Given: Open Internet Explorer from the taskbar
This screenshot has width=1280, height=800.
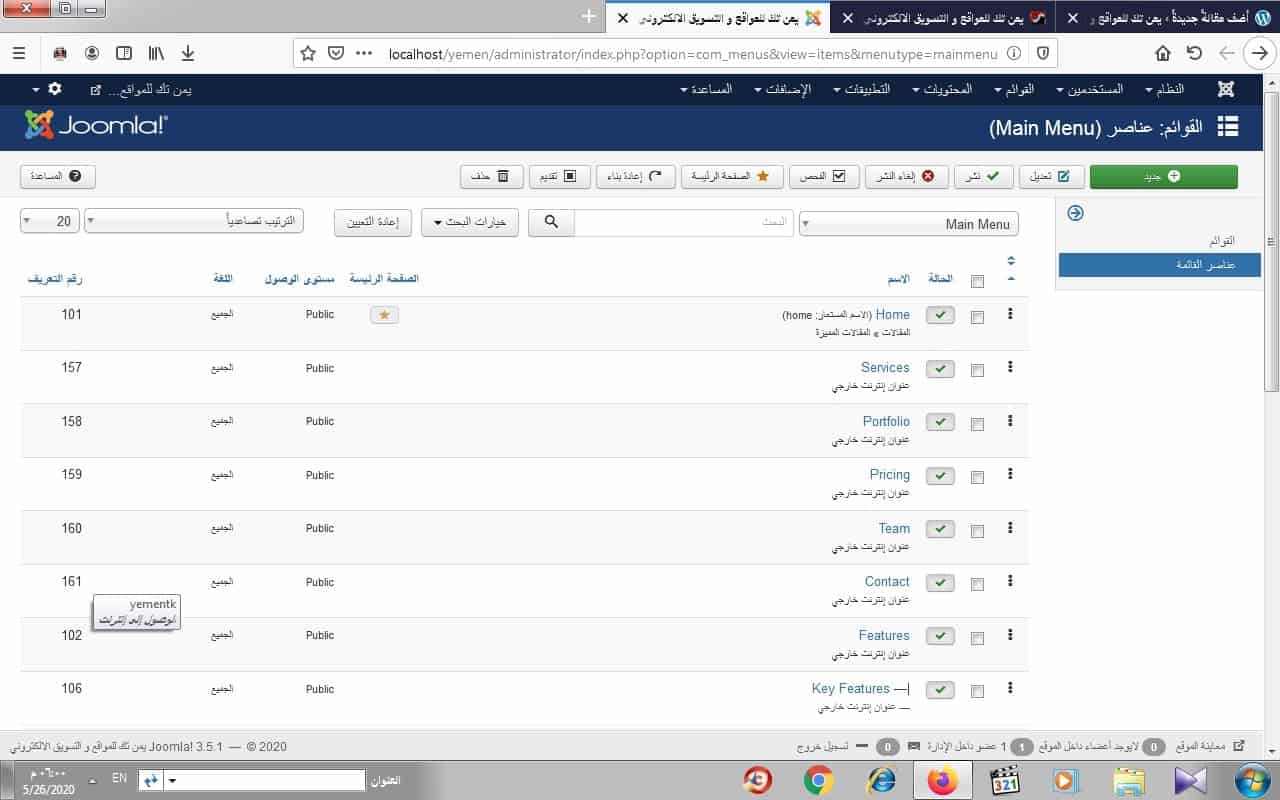Looking at the screenshot, I should point(880,780).
